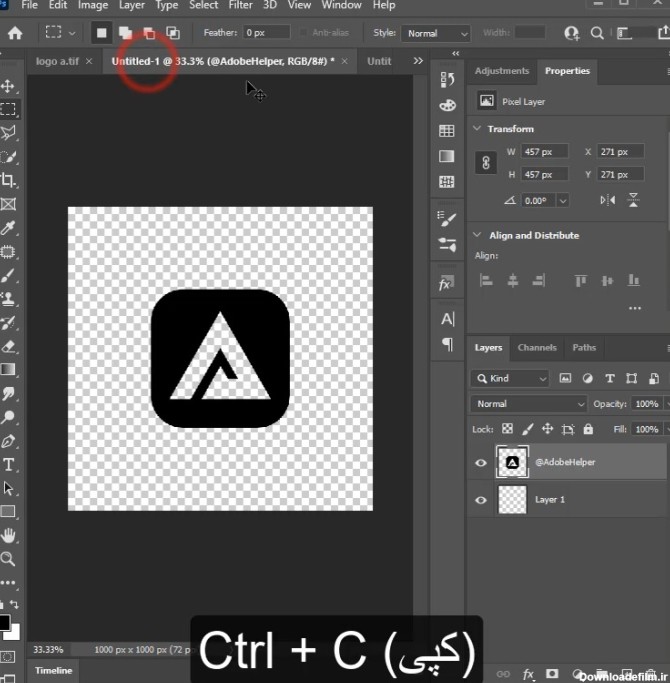Screen dimensions: 670x683
Task: Open the Swatches panel grid icon
Action: 447,131
